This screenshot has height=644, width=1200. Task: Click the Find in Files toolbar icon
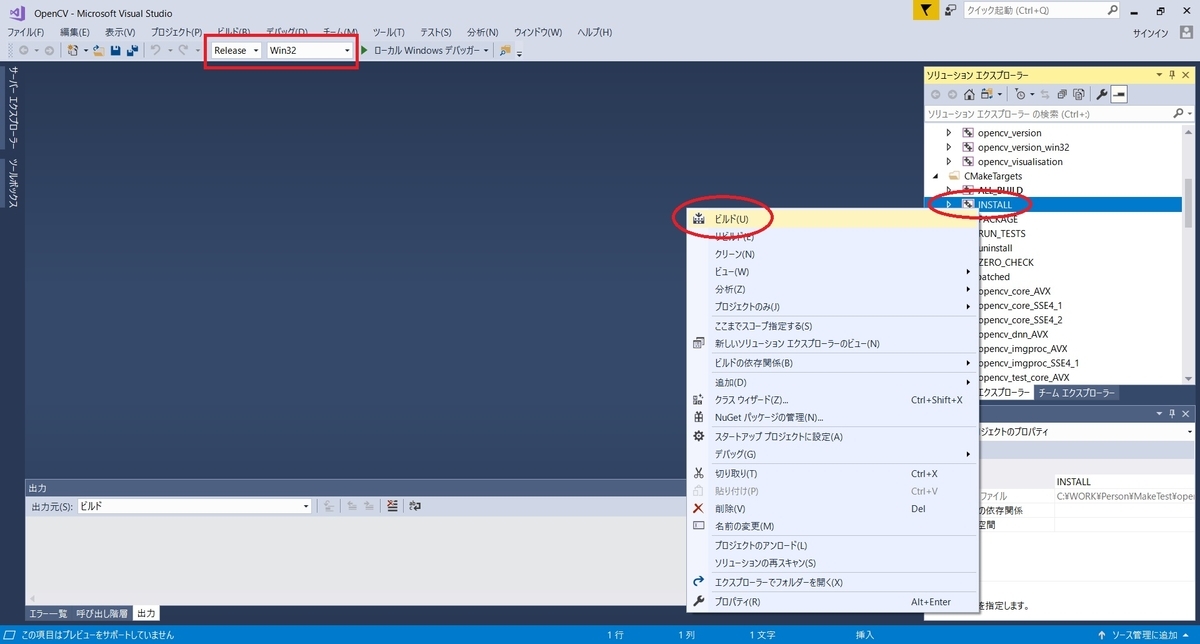(504, 50)
